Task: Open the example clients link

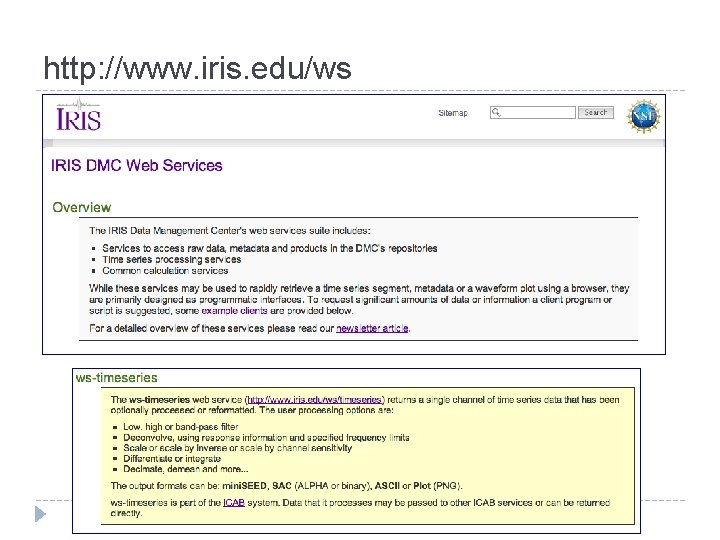Action: (234, 311)
